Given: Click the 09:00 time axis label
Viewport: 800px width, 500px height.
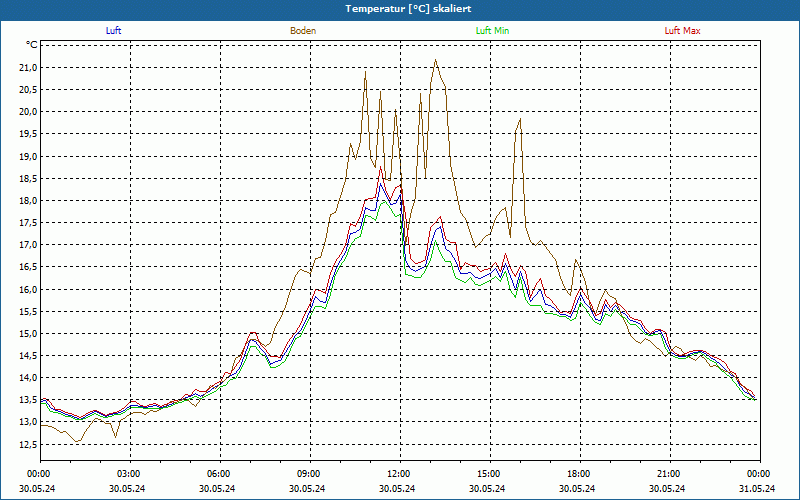Looking at the screenshot, I should (x=309, y=474).
